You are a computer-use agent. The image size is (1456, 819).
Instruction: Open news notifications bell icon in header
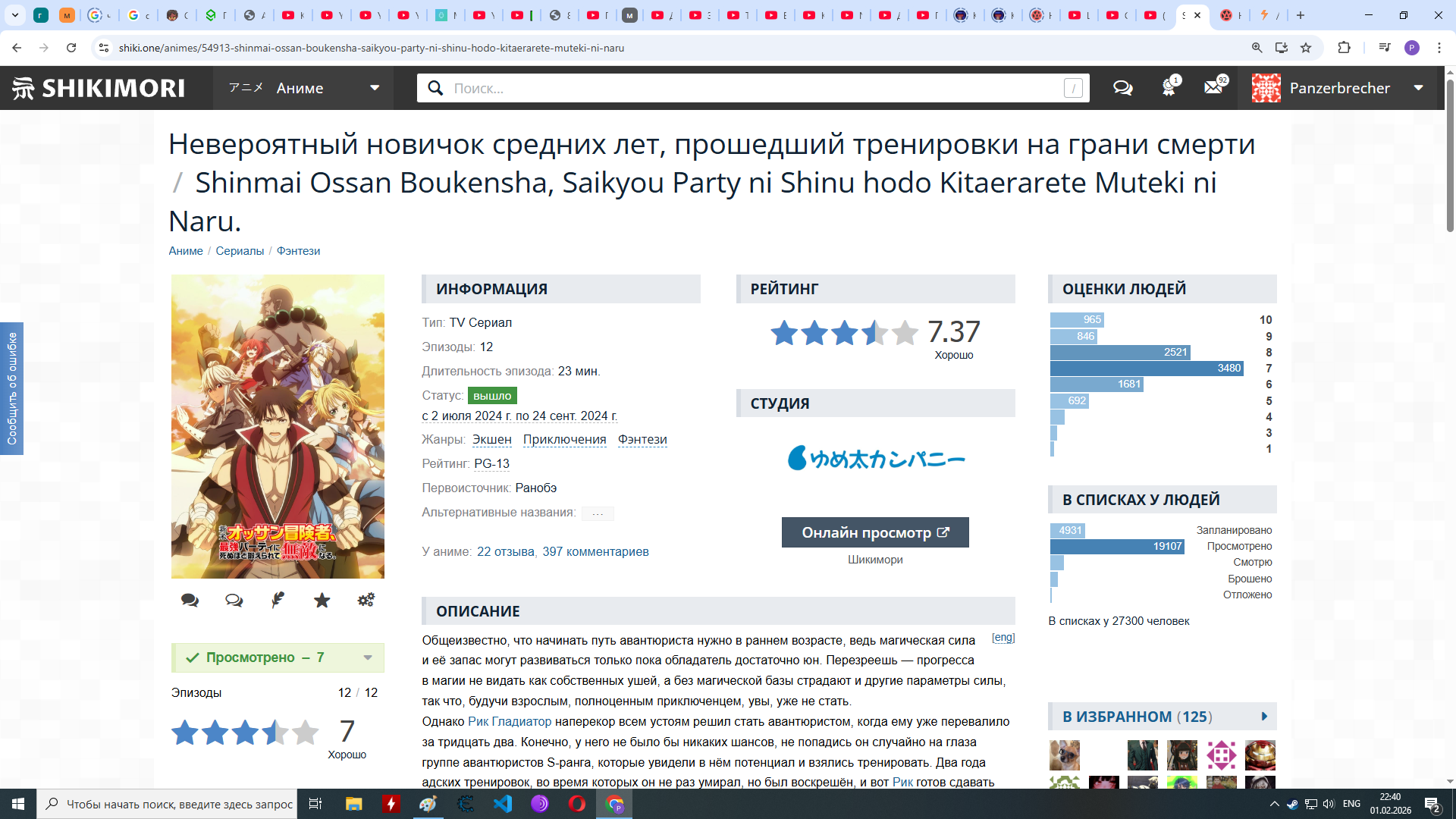[1169, 88]
